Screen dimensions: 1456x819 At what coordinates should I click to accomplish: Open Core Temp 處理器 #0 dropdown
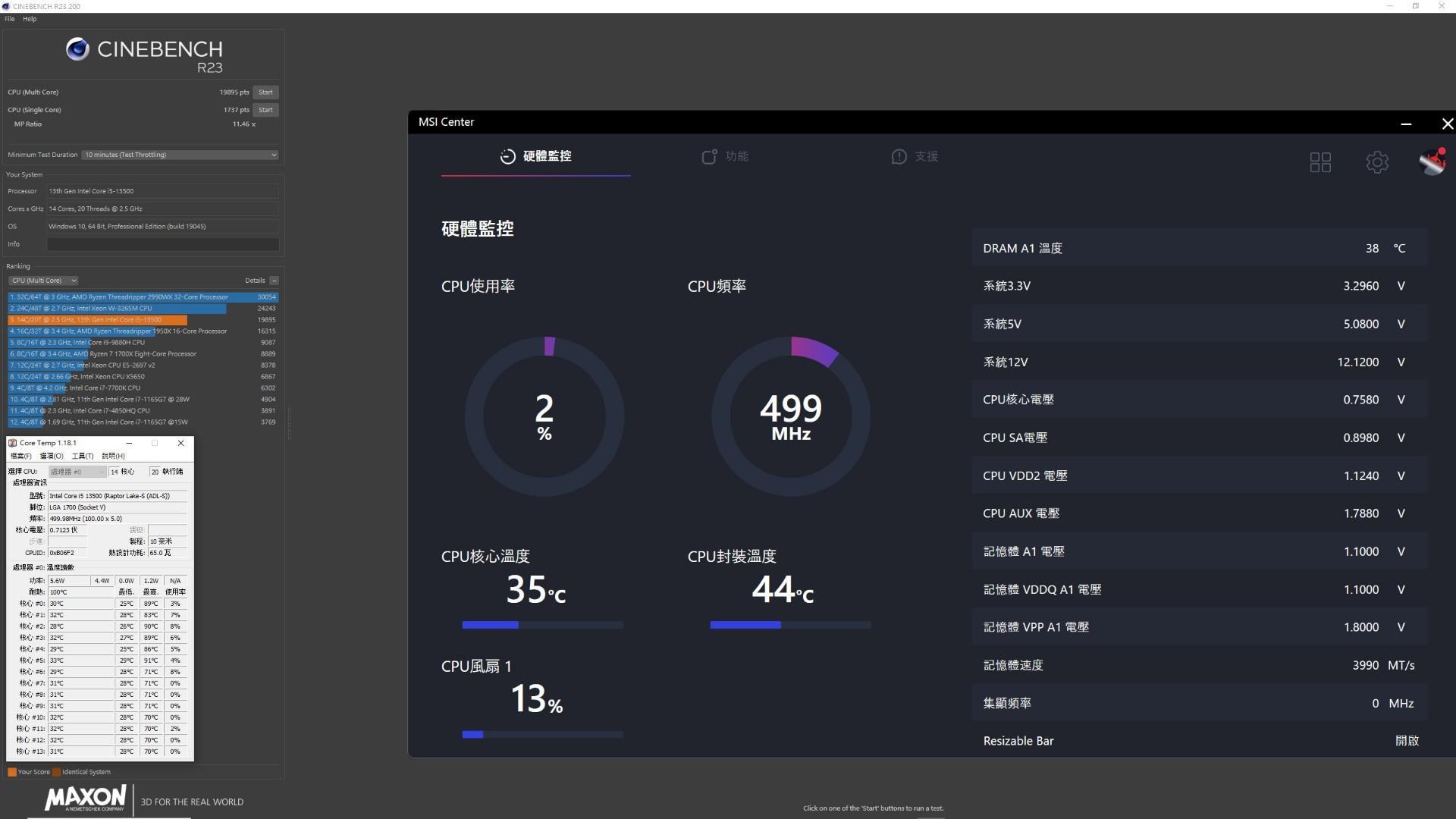pyautogui.click(x=77, y=472)
